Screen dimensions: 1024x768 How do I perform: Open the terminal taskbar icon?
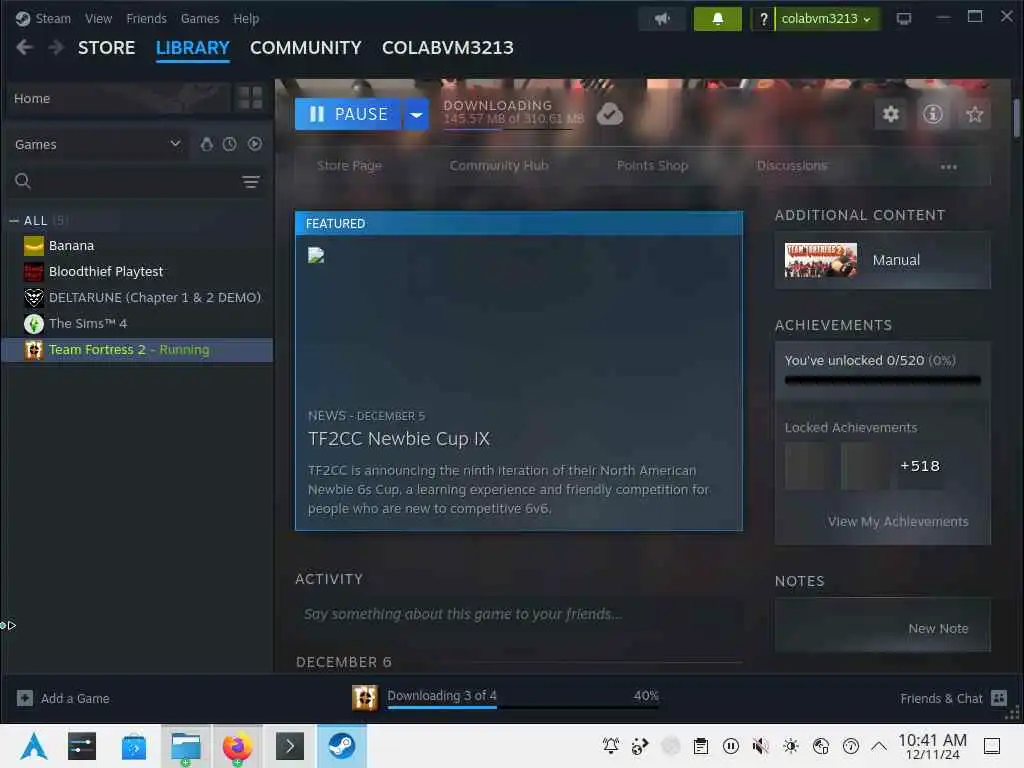click(x=290, y=746)
